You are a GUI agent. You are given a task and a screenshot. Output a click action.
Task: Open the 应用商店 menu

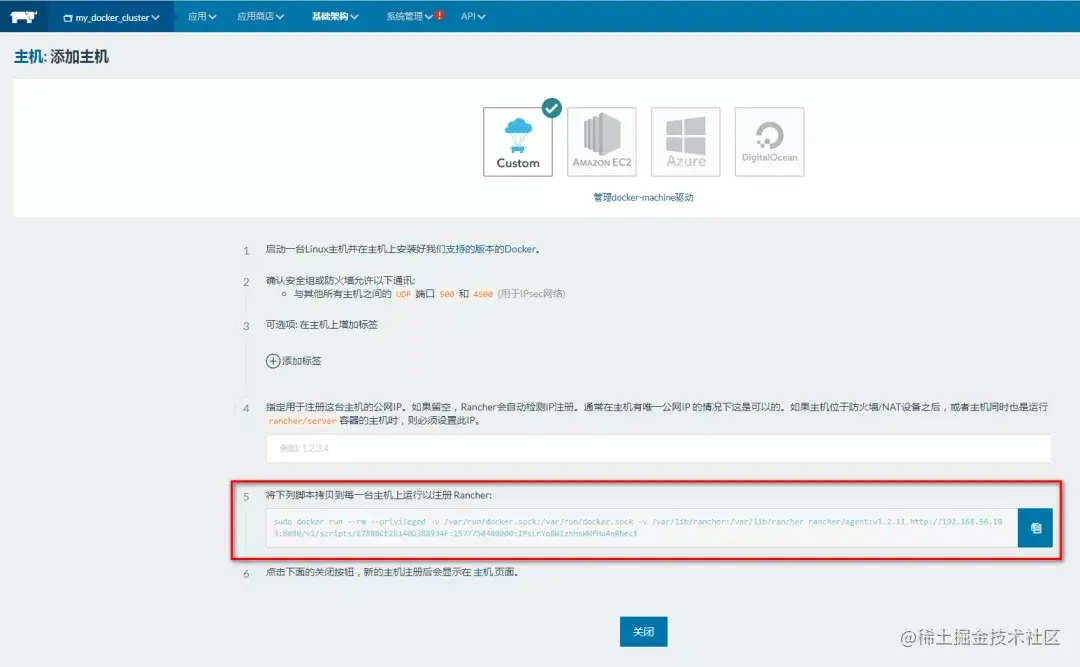(x=259, y=16)
